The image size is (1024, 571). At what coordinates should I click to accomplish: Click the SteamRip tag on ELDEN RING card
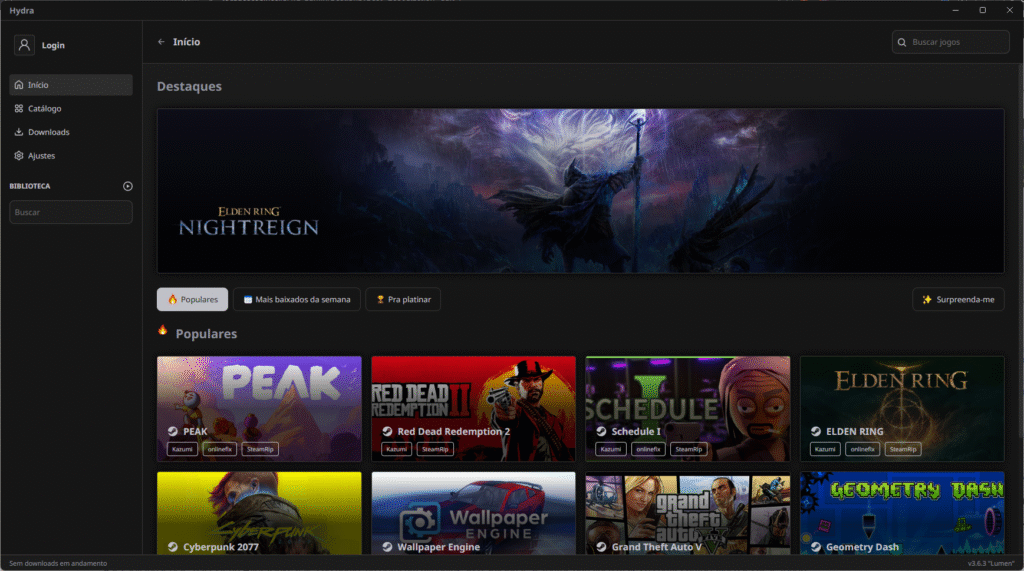click(x=903, y=449)
